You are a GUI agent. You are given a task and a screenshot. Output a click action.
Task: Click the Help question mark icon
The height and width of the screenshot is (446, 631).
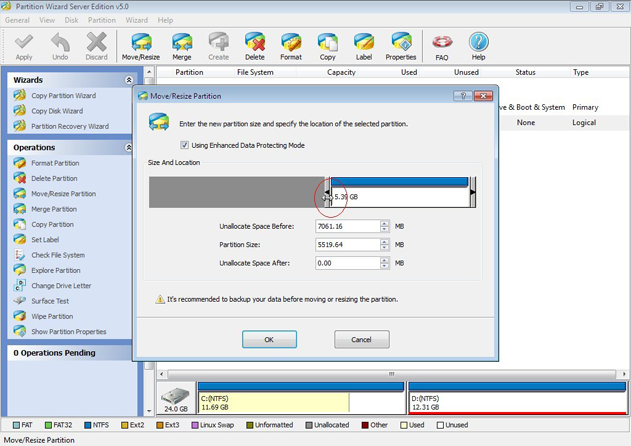tap(478, 46)
